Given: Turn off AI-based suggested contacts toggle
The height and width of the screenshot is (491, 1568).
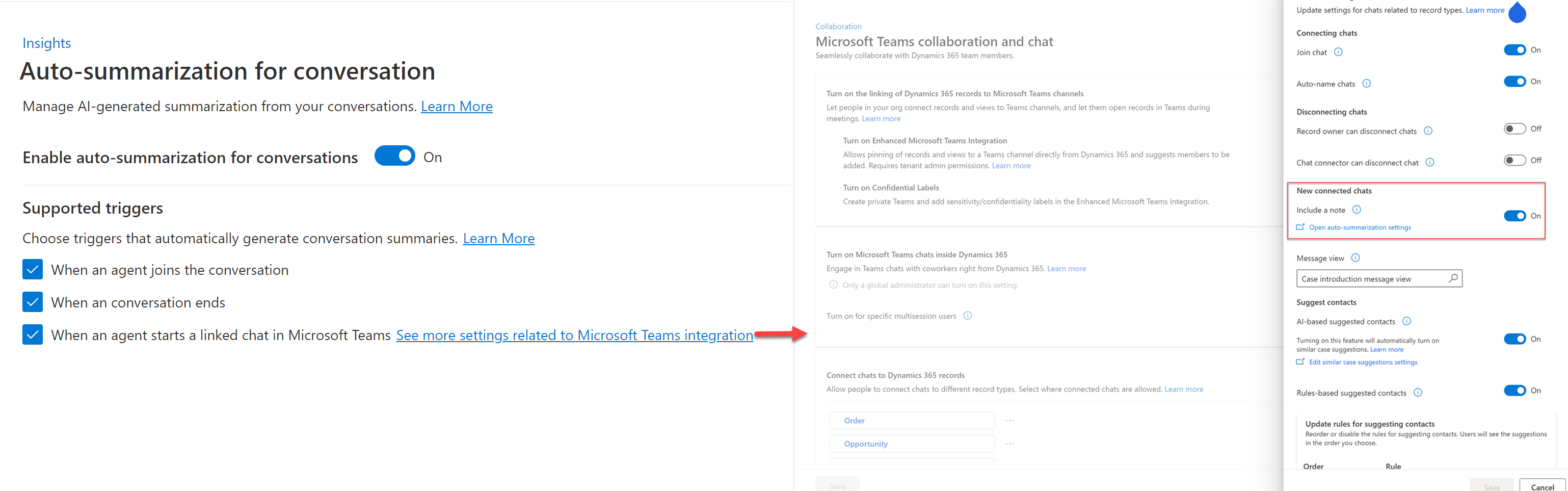Looking at the screenshot, I should pyautogui.click(x=1514, y=339).
